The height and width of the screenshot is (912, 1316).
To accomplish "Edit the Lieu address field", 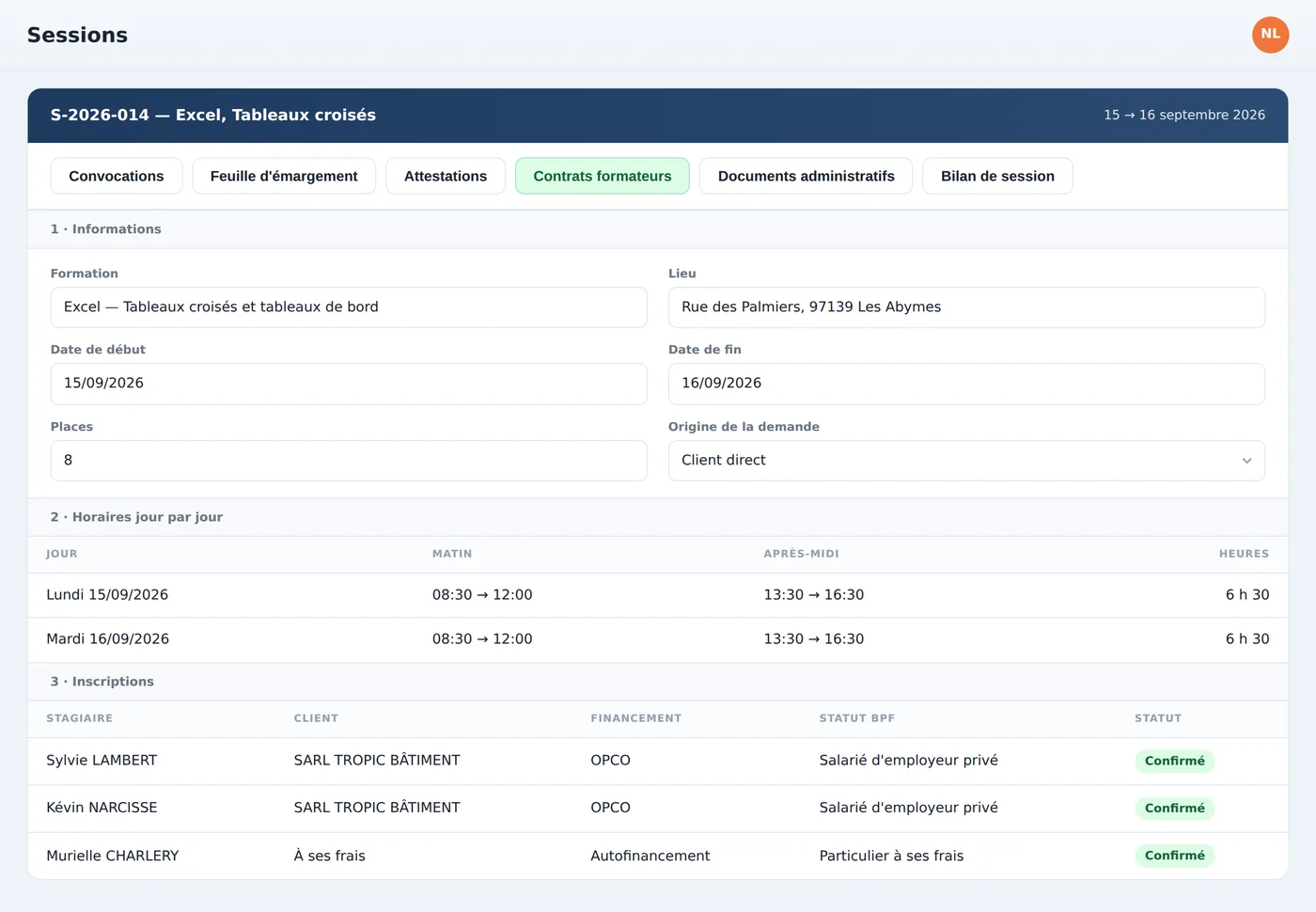I will click(966, 307).
